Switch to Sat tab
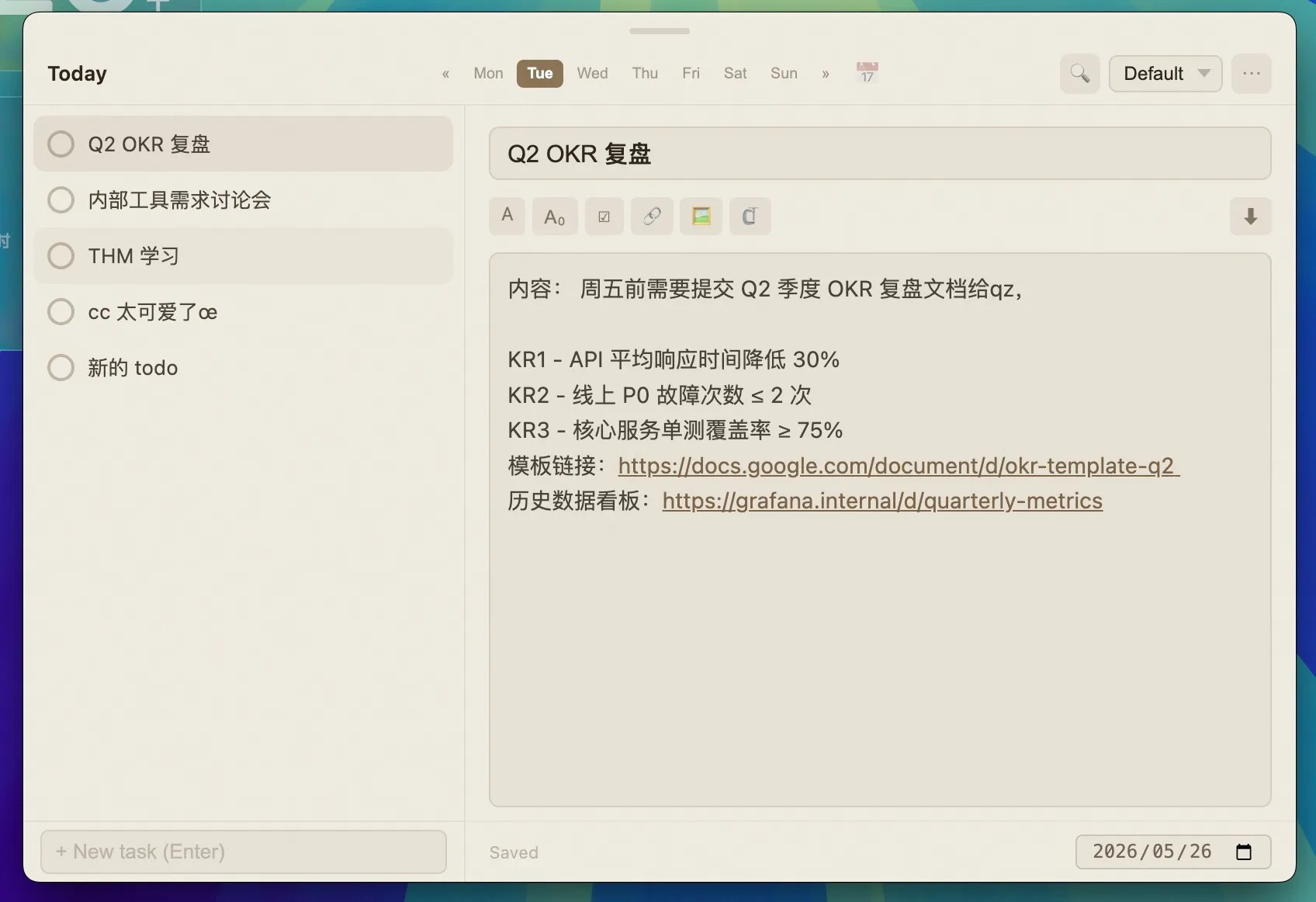Screen dimensions: 1316x902 click(735, 73)
